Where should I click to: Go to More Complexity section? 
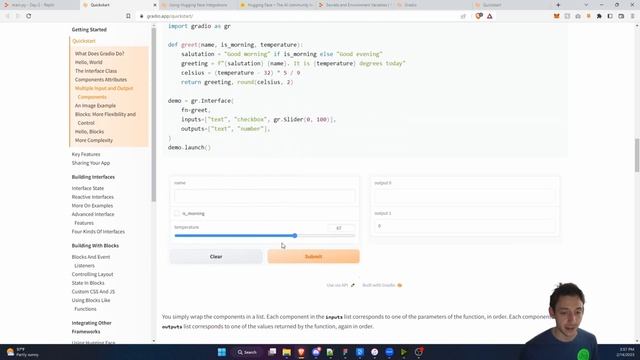[x=93, y=140]
